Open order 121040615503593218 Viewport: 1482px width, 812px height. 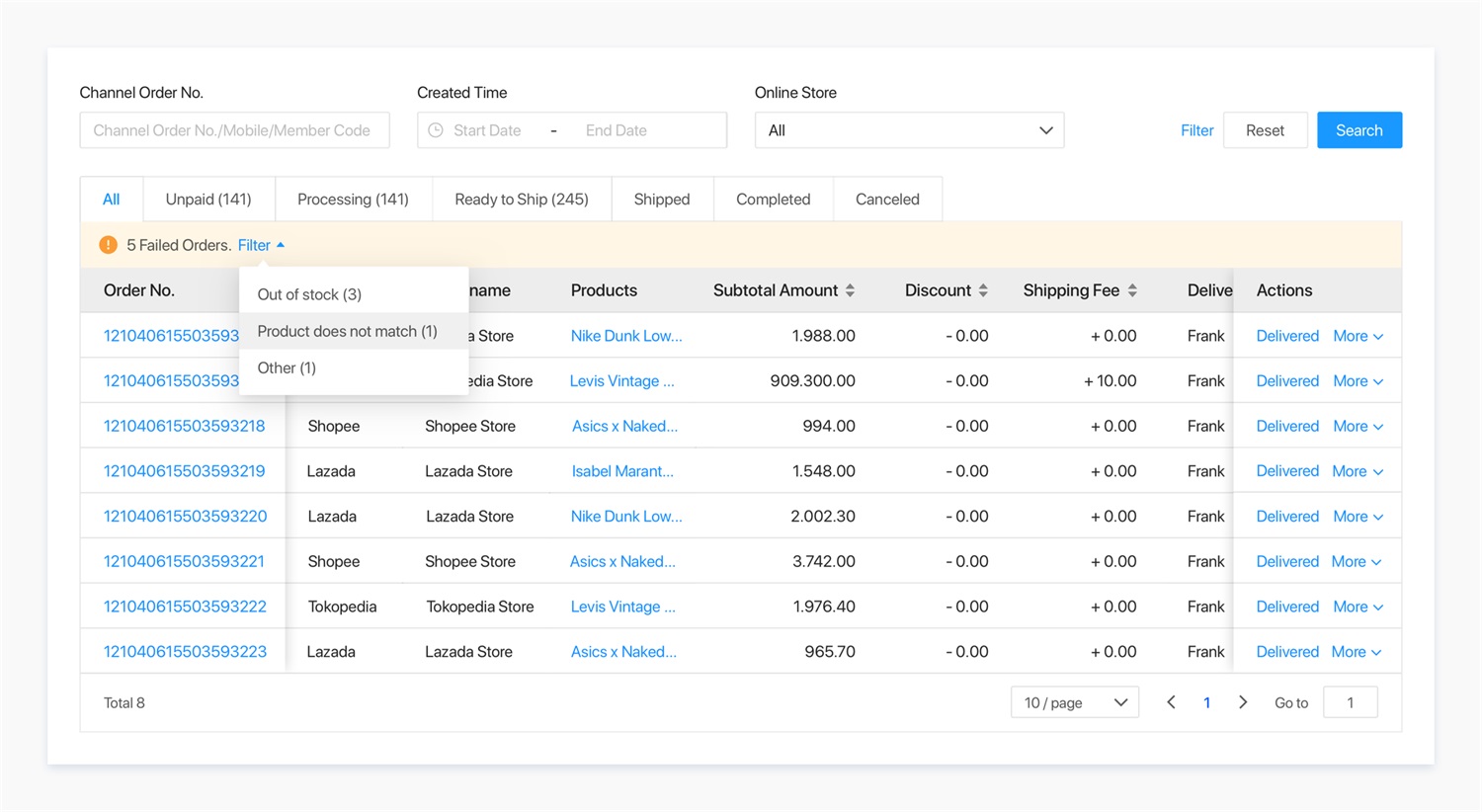coord(184,426)
